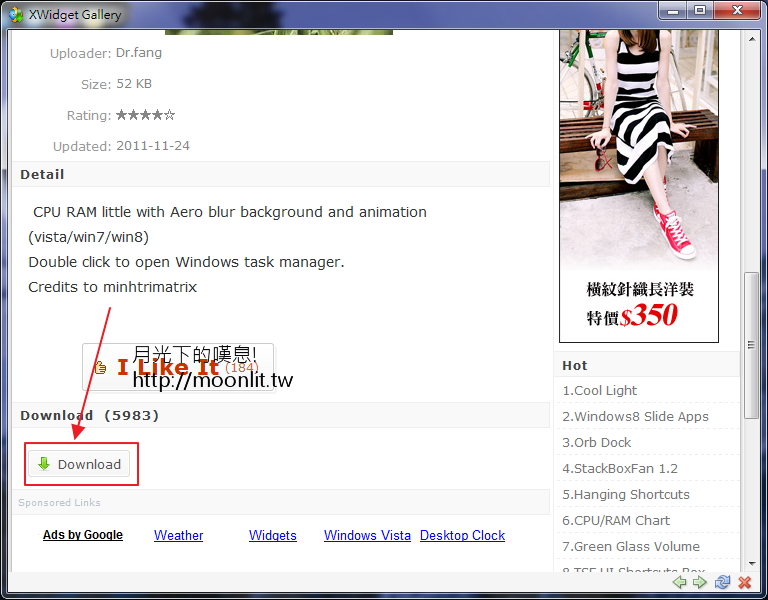Select Cool Light in Hot list
The height and width of the screenshot is (600, 768).
[599, 391]
